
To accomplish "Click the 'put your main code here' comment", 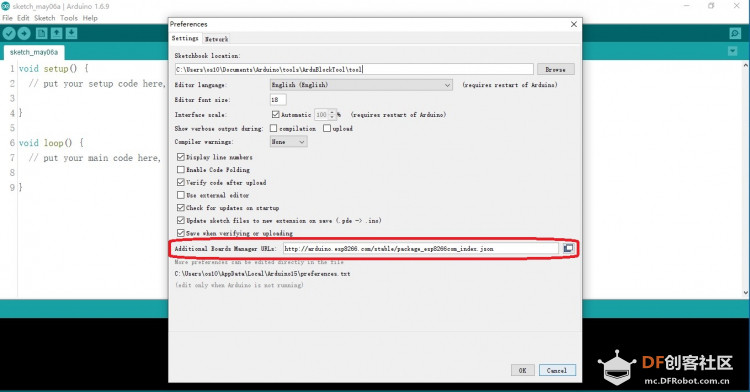I will click(95, 158).
